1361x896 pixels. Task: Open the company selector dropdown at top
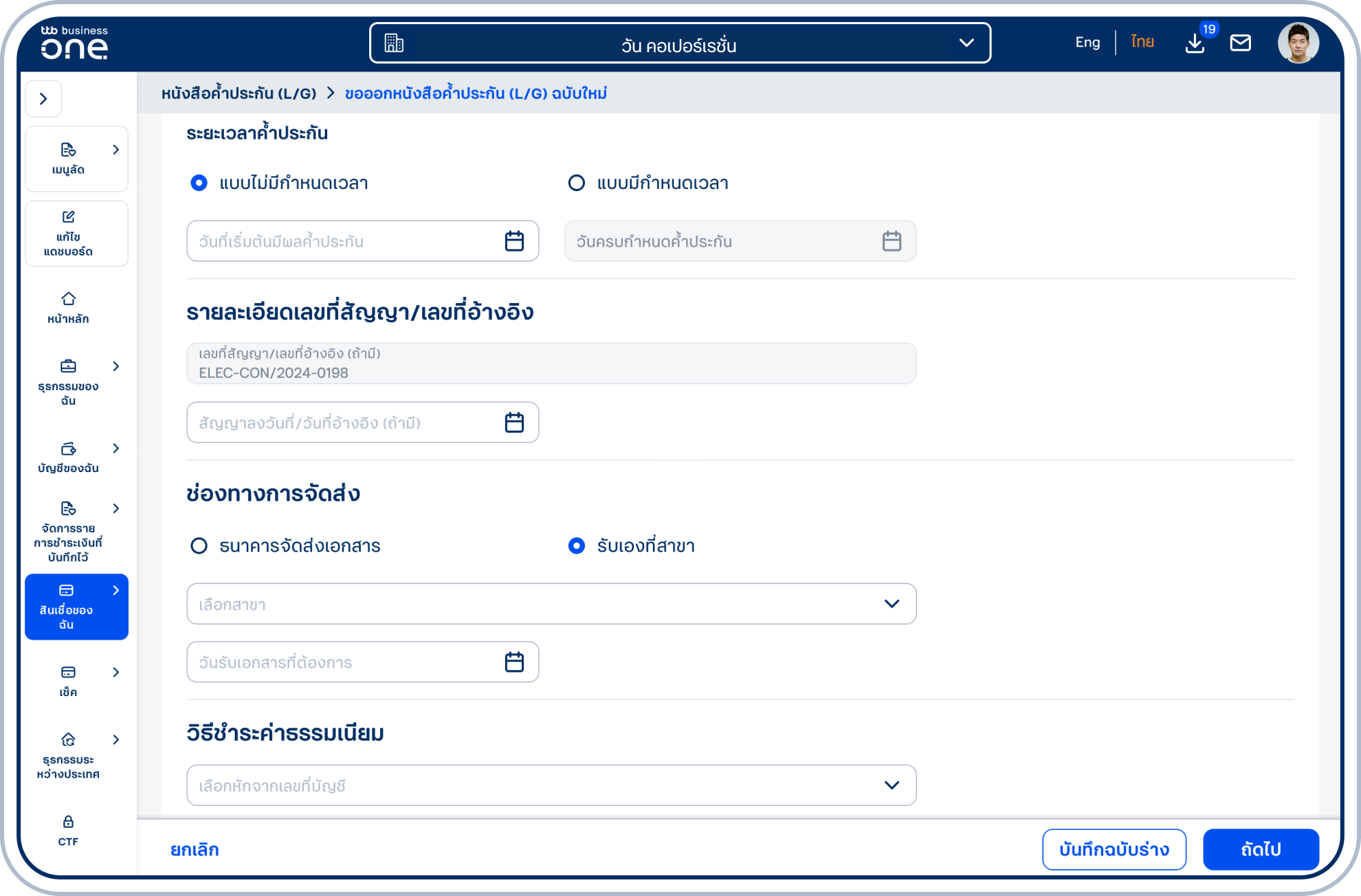pos(680,43)
